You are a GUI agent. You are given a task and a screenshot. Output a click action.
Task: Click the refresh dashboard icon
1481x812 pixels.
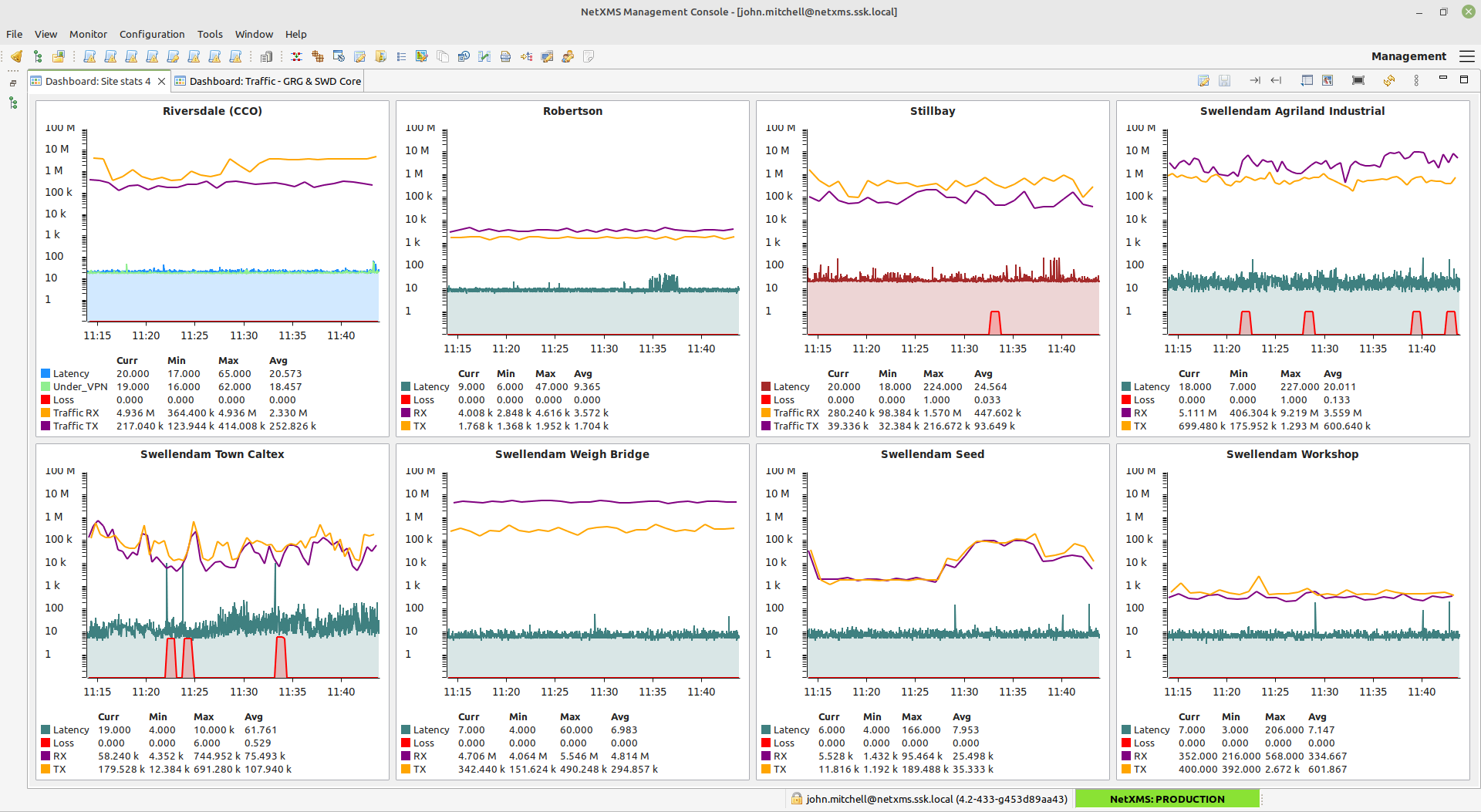[1389, 80]
